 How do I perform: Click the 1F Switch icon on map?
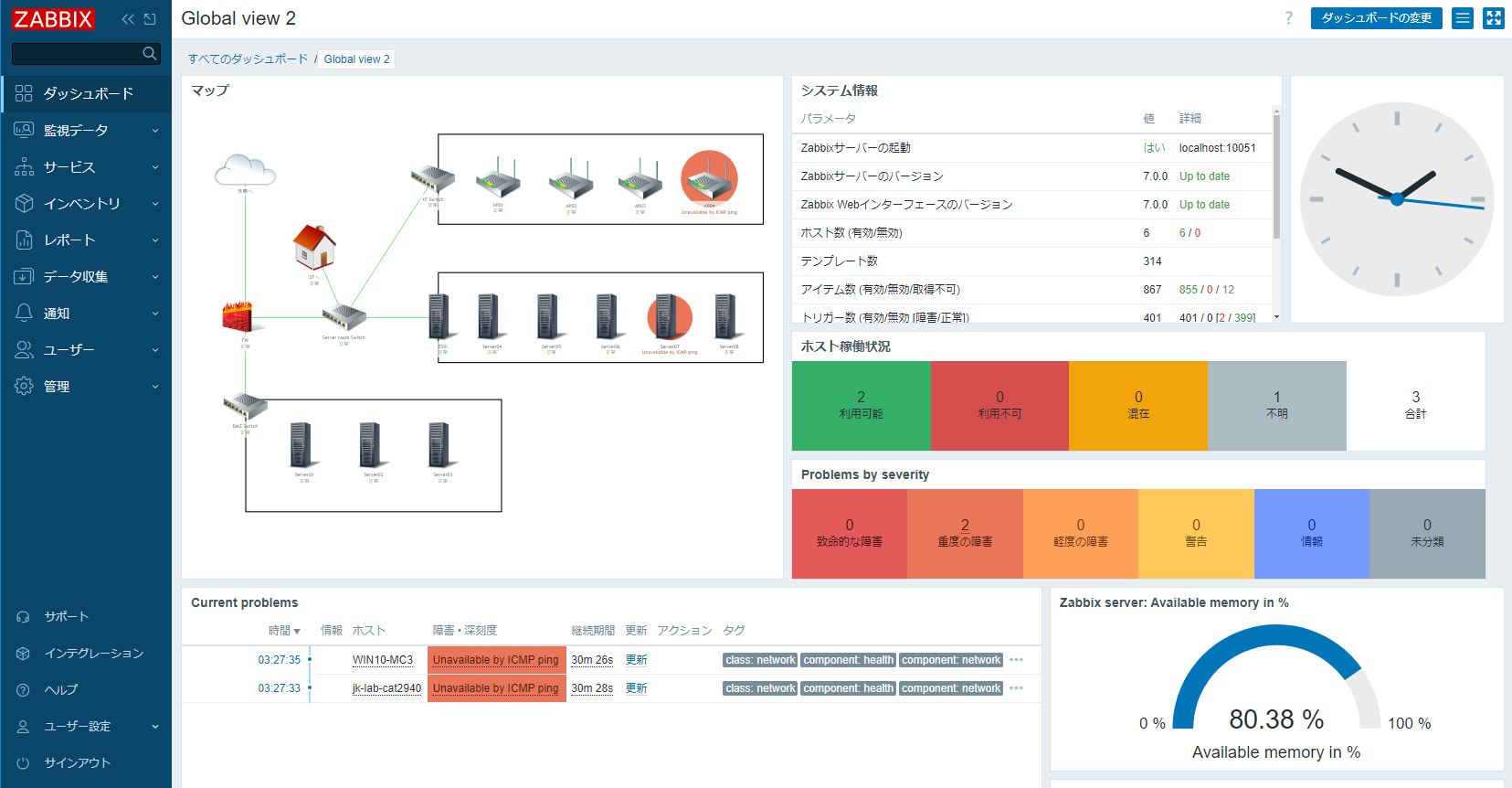(432, 179)
